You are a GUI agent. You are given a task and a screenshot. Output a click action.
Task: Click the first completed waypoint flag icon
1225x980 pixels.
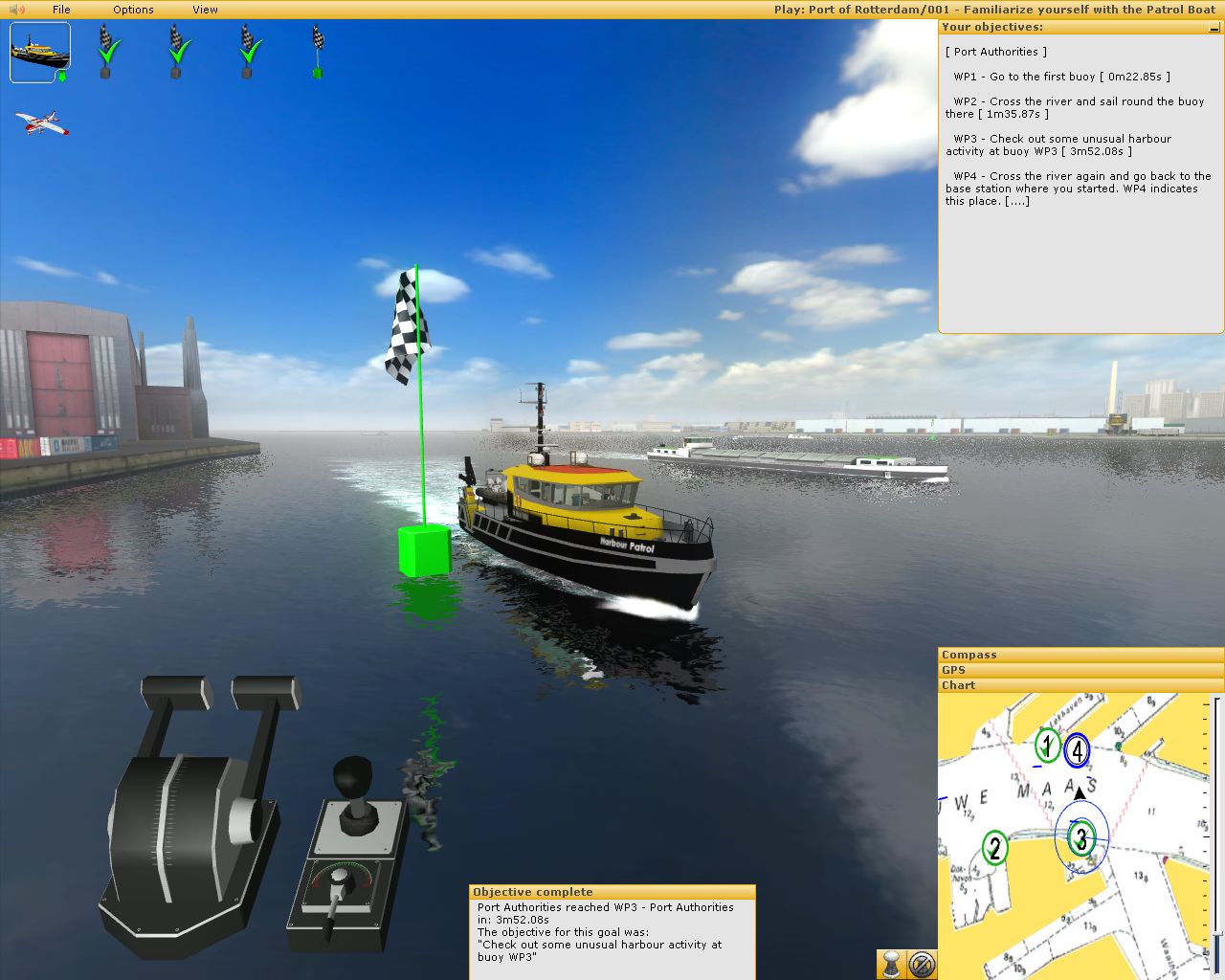coord(107,52)
